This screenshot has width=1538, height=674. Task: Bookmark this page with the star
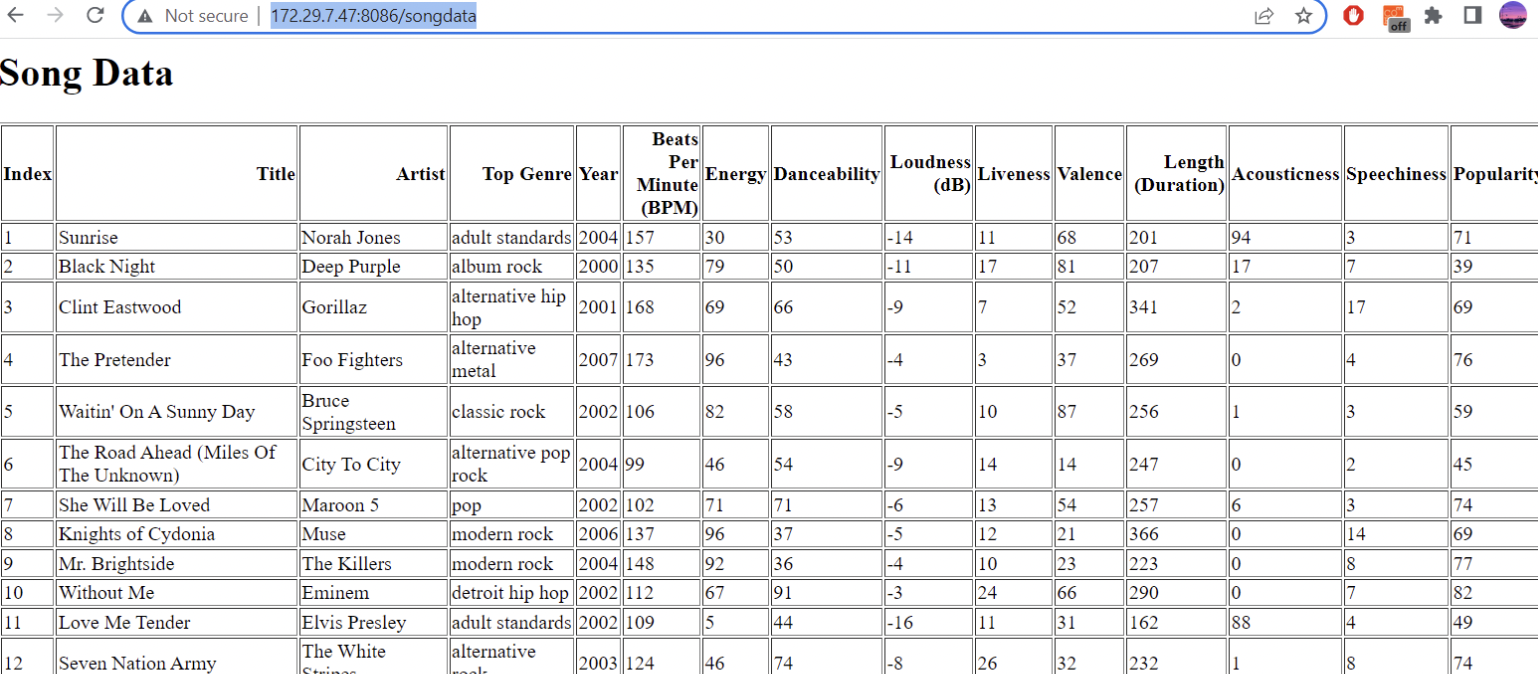click(x=1303, y=16)
